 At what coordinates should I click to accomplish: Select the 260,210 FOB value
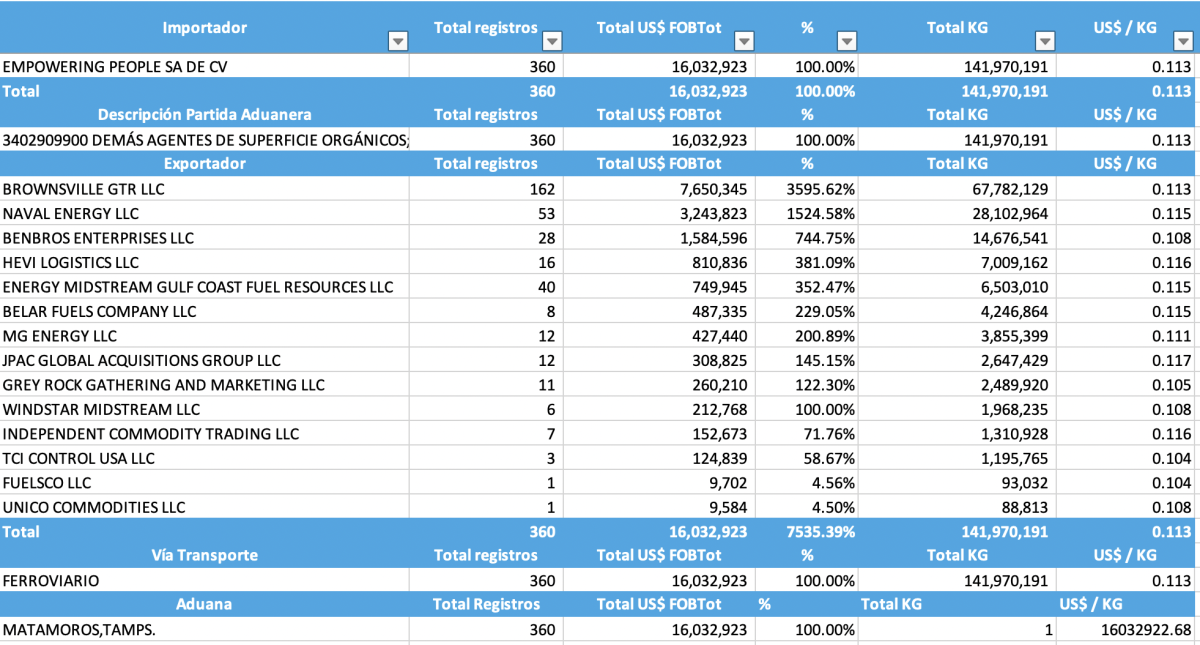[x=661, y=385]
